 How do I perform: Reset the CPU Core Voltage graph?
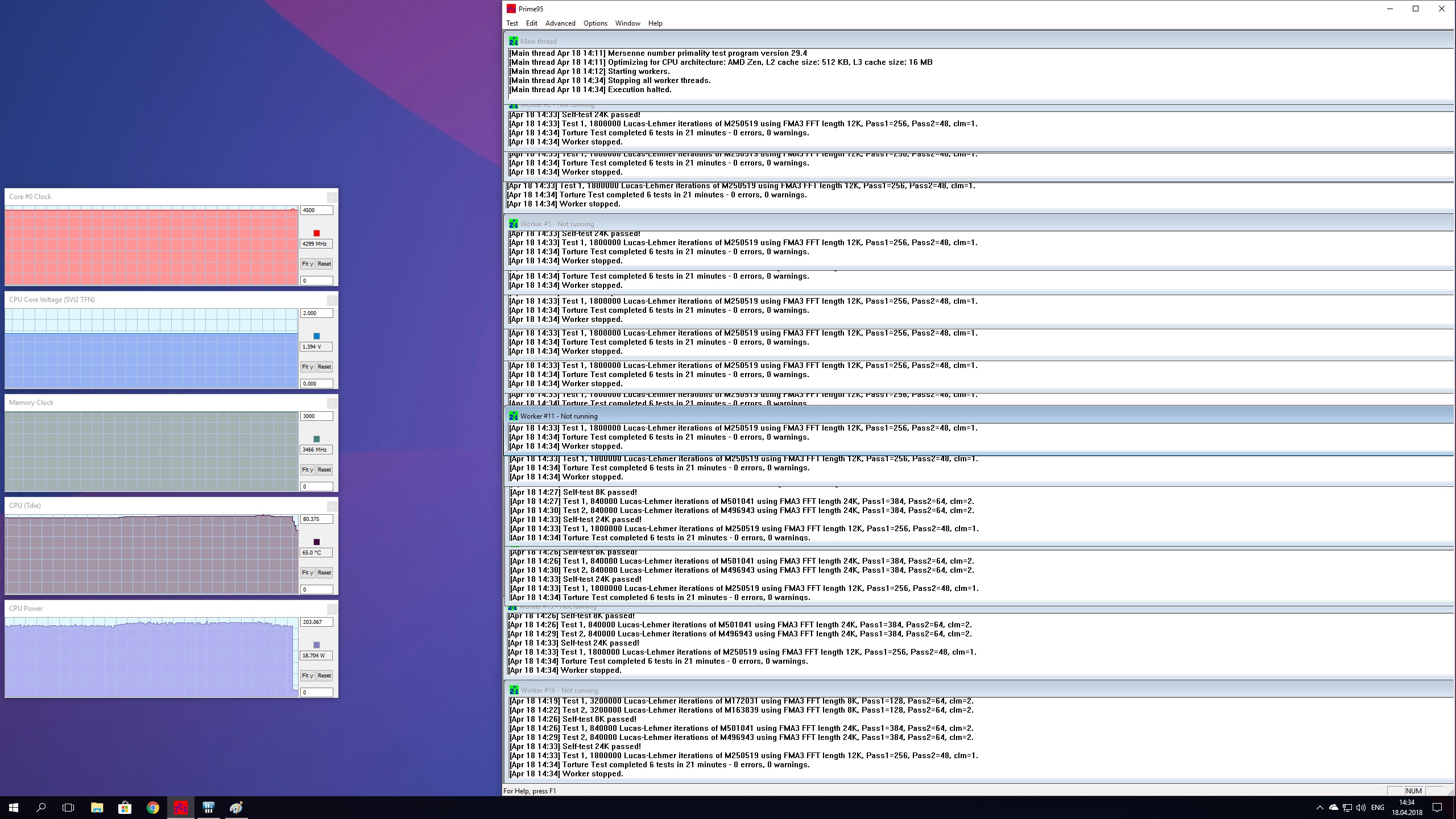[x=324, y=367]
